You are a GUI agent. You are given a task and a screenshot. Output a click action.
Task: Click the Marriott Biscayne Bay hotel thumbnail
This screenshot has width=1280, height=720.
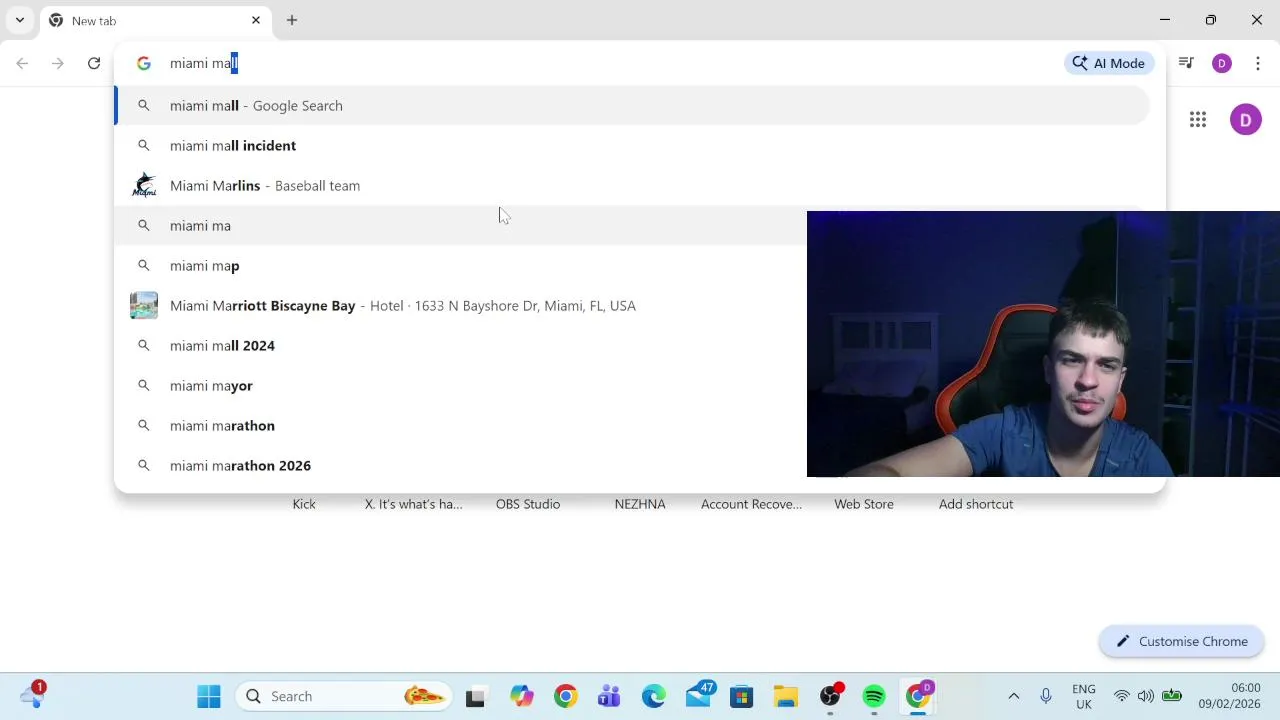(144, 305)
